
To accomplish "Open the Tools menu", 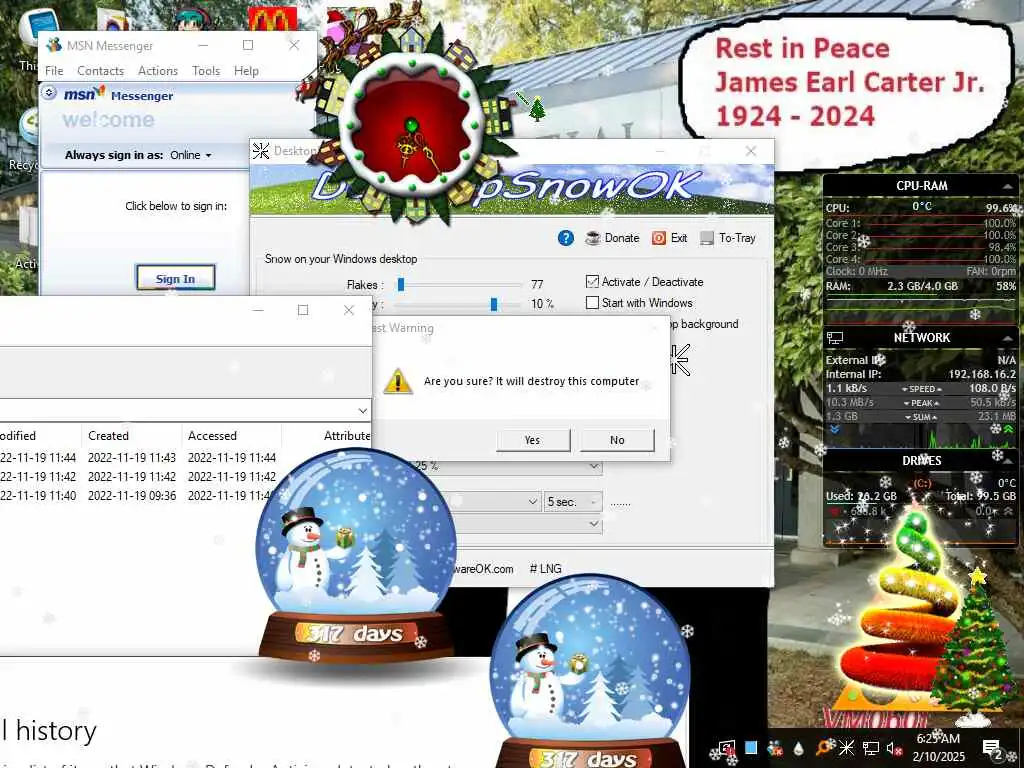I will pyautogui.click(x=206, y=71).
